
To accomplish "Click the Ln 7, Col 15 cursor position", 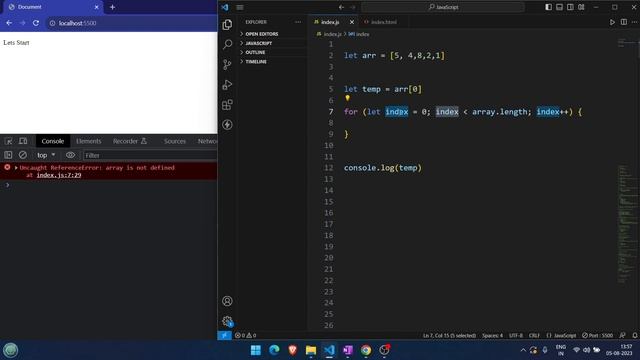I will click(x=449, y=335).
